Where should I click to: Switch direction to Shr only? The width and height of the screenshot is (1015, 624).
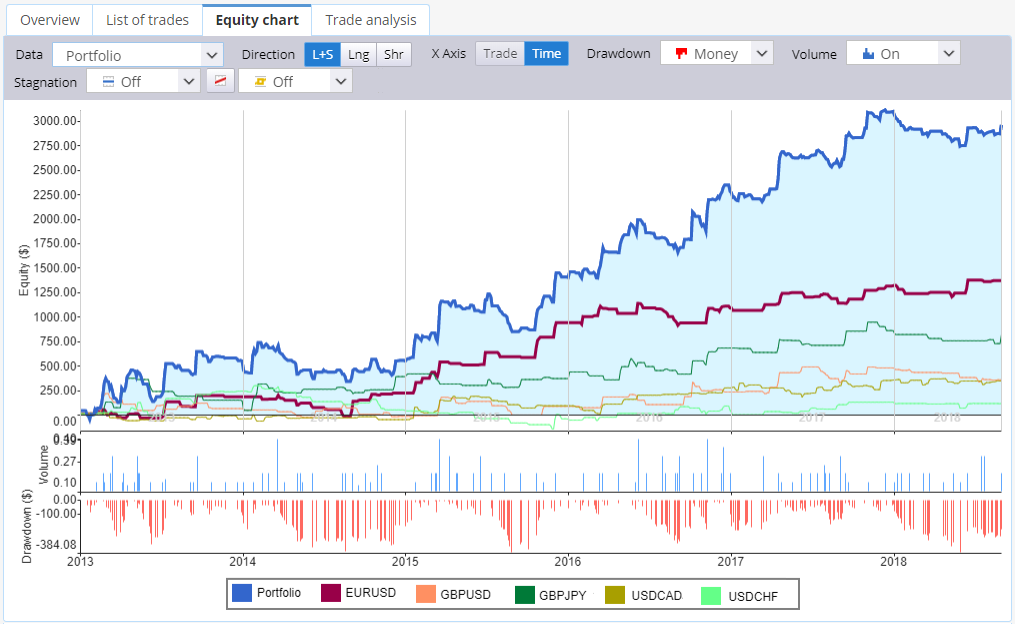point(394,54)
